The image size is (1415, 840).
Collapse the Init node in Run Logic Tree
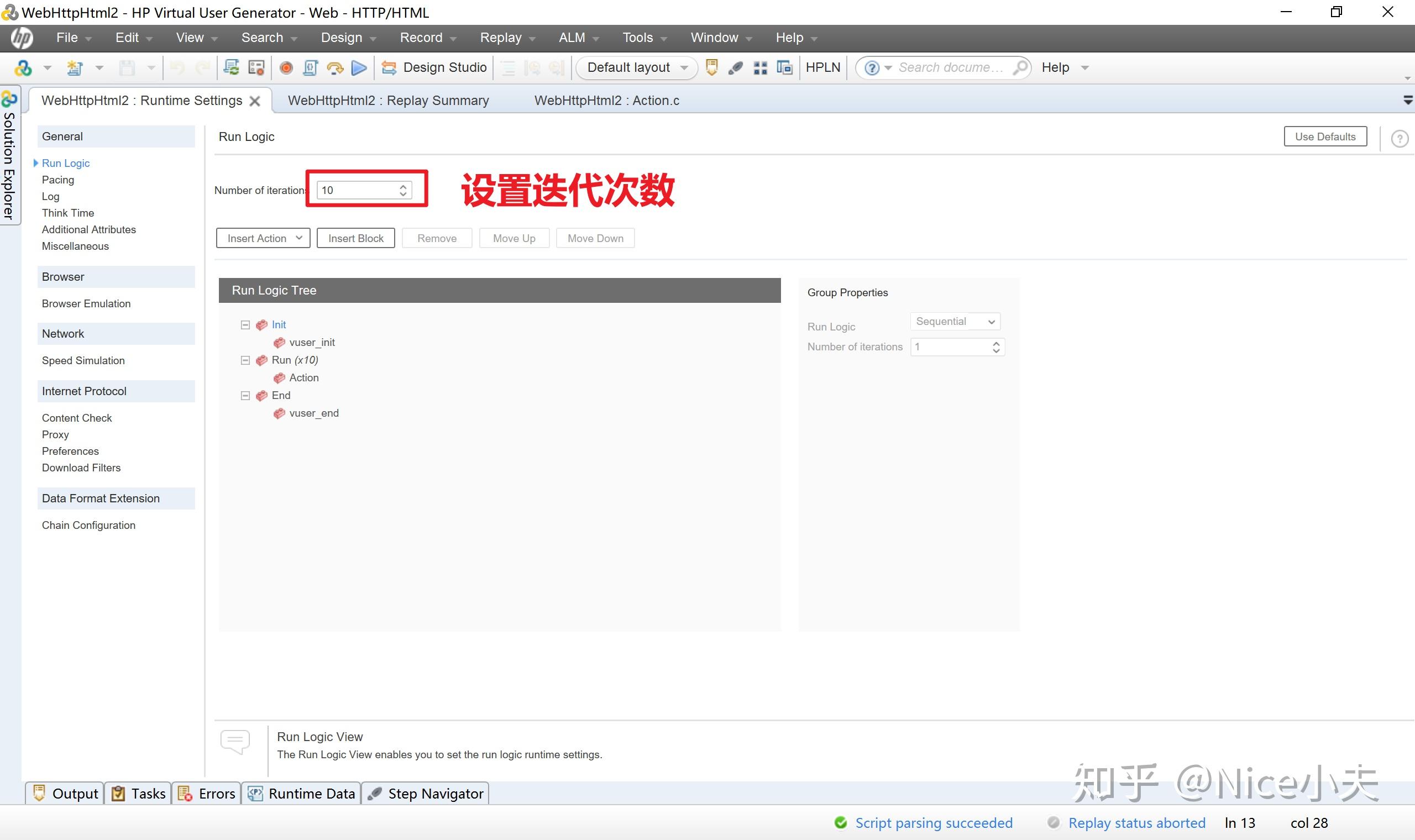coord(245,325)
